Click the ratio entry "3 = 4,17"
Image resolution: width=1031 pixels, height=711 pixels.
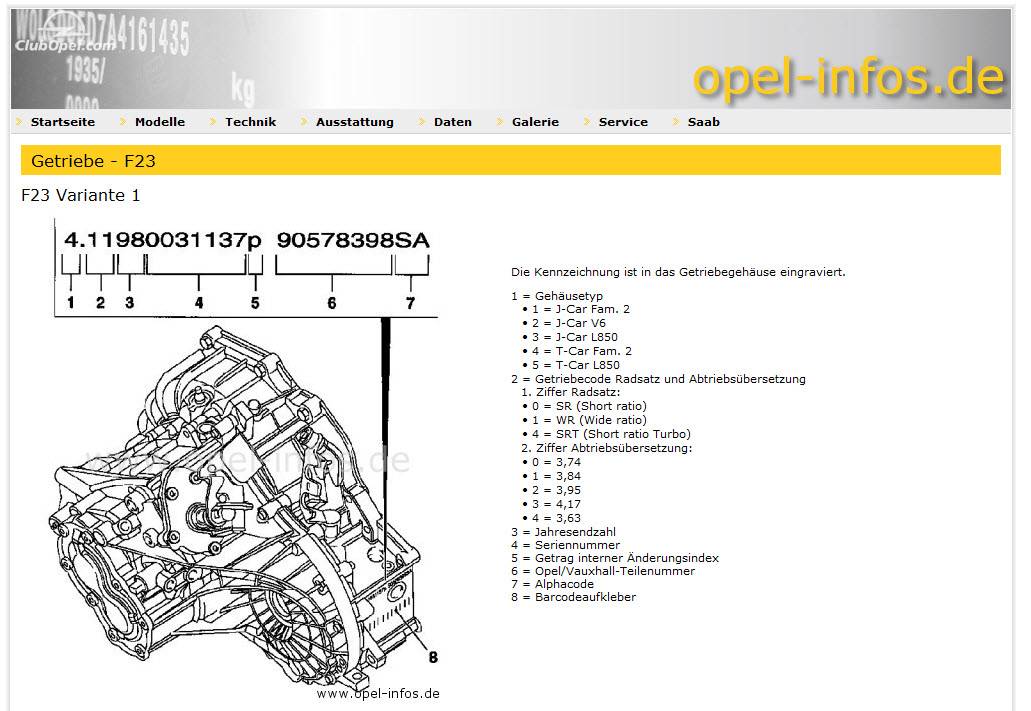click(556, 504)
